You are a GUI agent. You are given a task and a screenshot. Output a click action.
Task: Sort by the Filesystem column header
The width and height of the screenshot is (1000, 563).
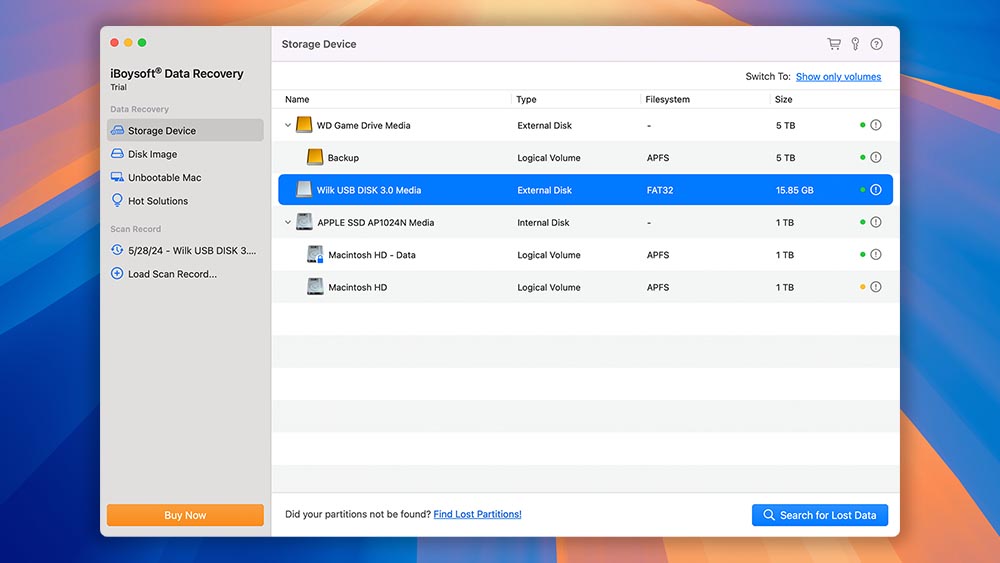point(667,99)
